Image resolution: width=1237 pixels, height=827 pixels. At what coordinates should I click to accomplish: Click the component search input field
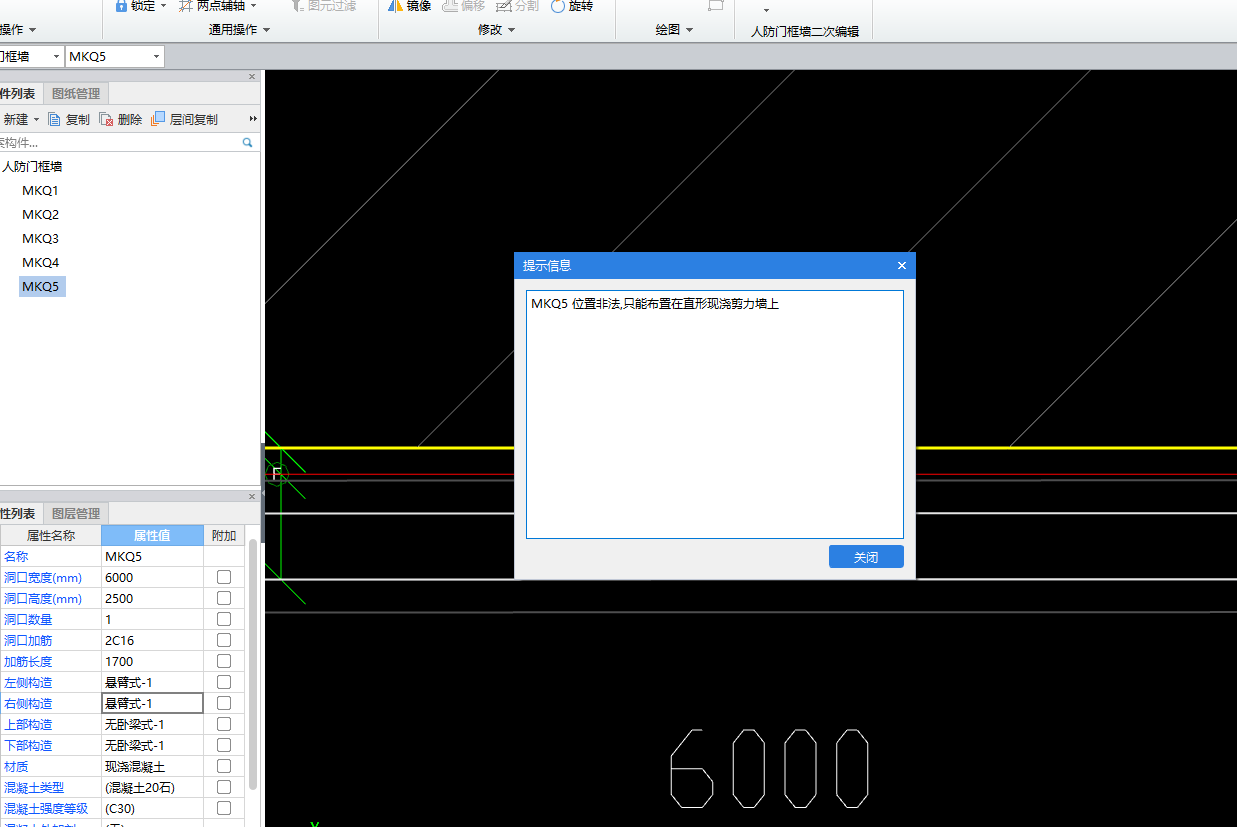[x=120, y=143]
